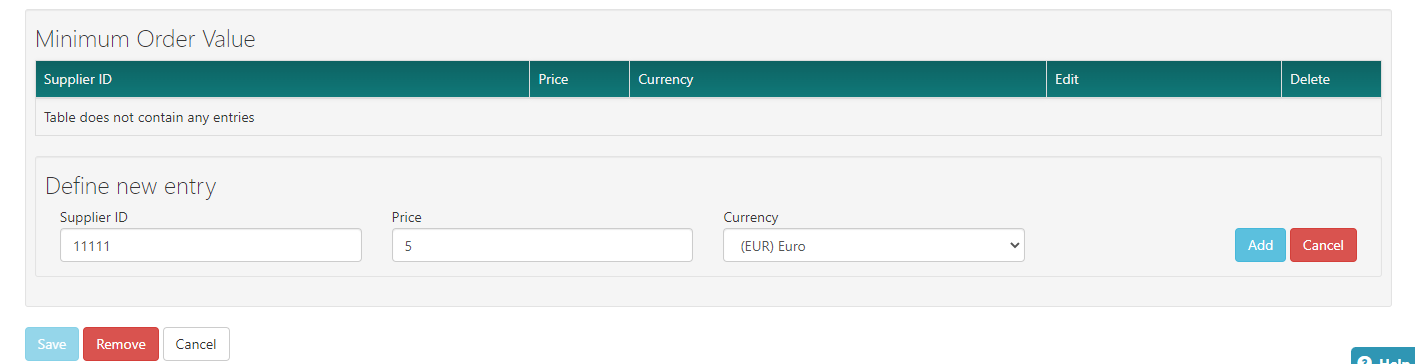The width and height of the screenshot is (1415, 364).
Task: Click the white Cancel button at bottom
Action: pos(196,344)
